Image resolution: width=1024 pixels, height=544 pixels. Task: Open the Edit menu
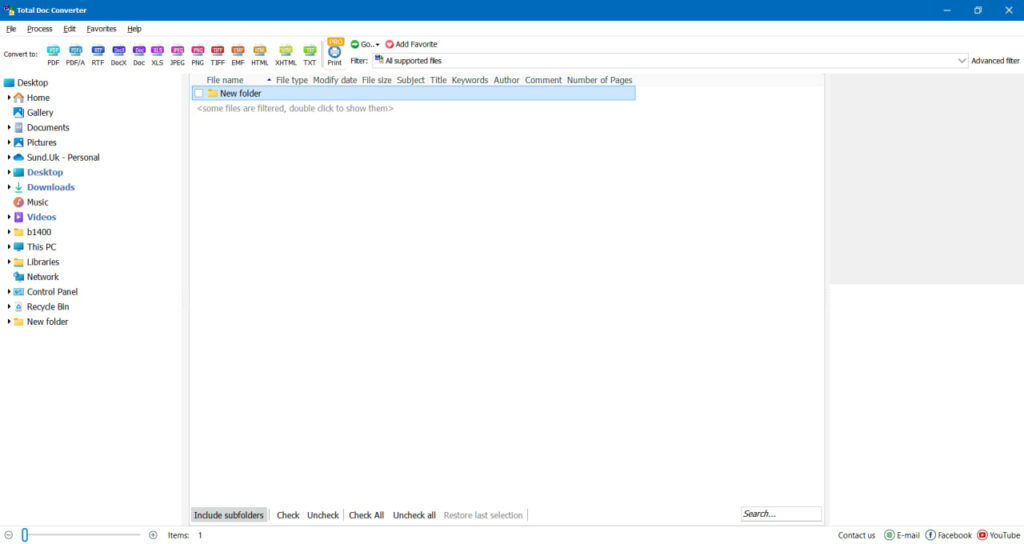pyautogui.click(x=69, y=29)
